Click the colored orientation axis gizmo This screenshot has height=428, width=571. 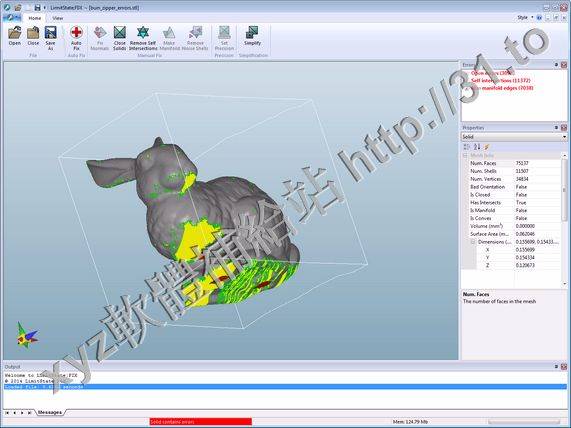[27, 335]
